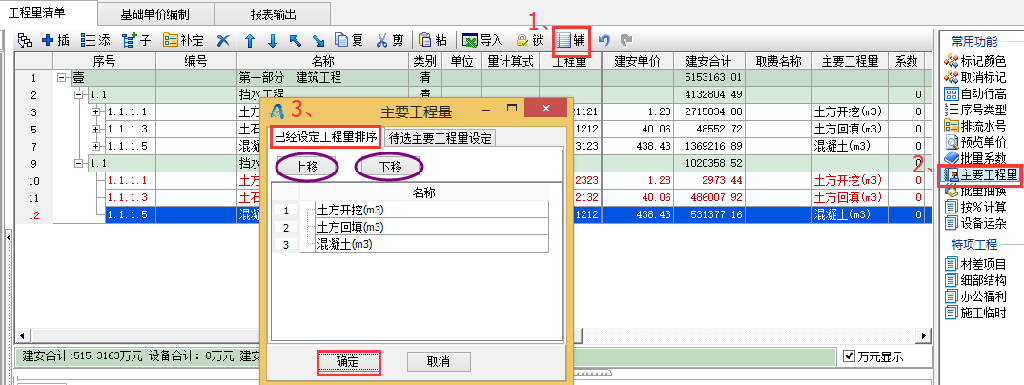
Task: Click the copy 复 toolbar button
Action: [x=349, y=40]
